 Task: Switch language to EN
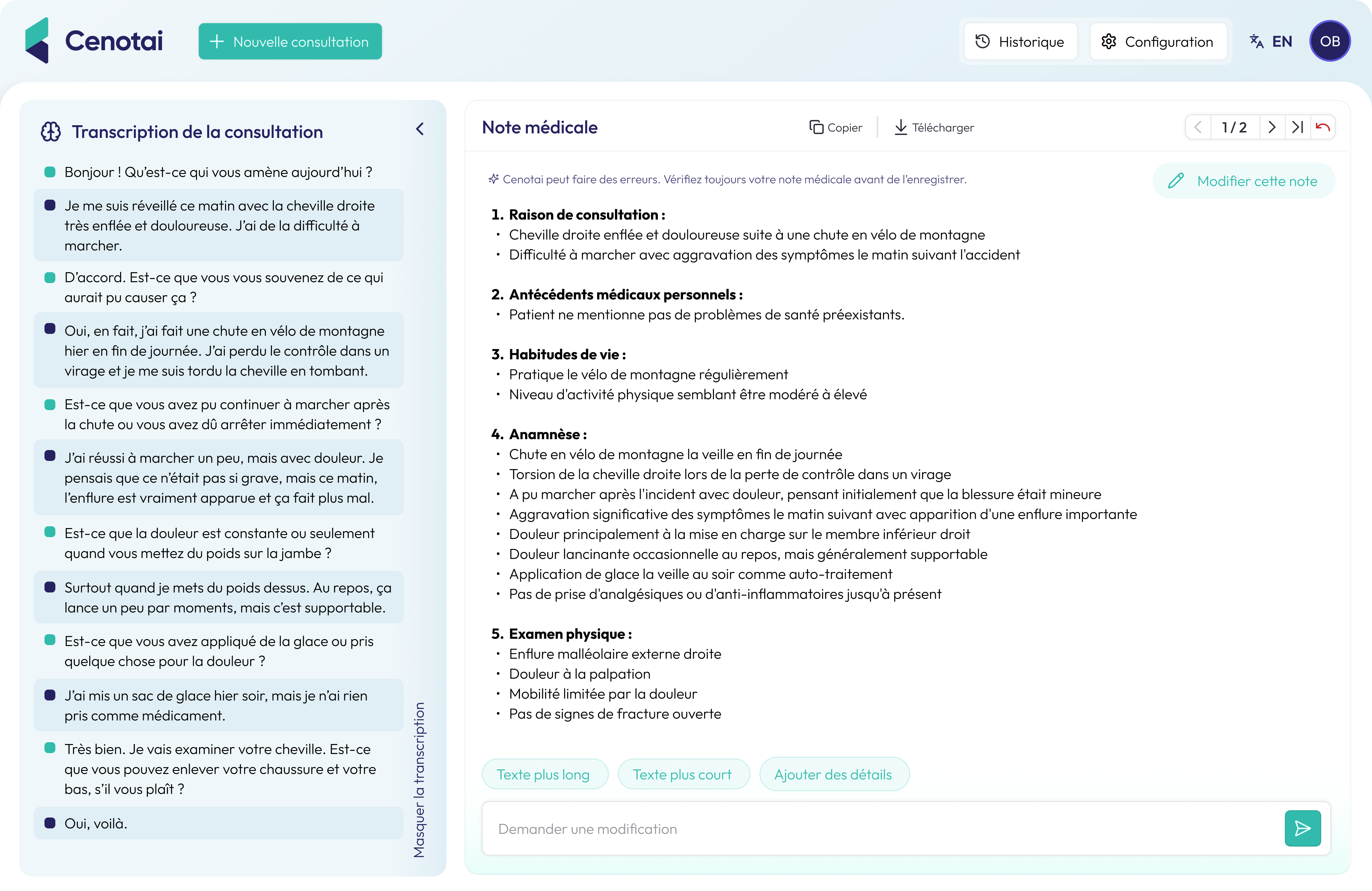pyautogui.click(x=1271, y=41)
